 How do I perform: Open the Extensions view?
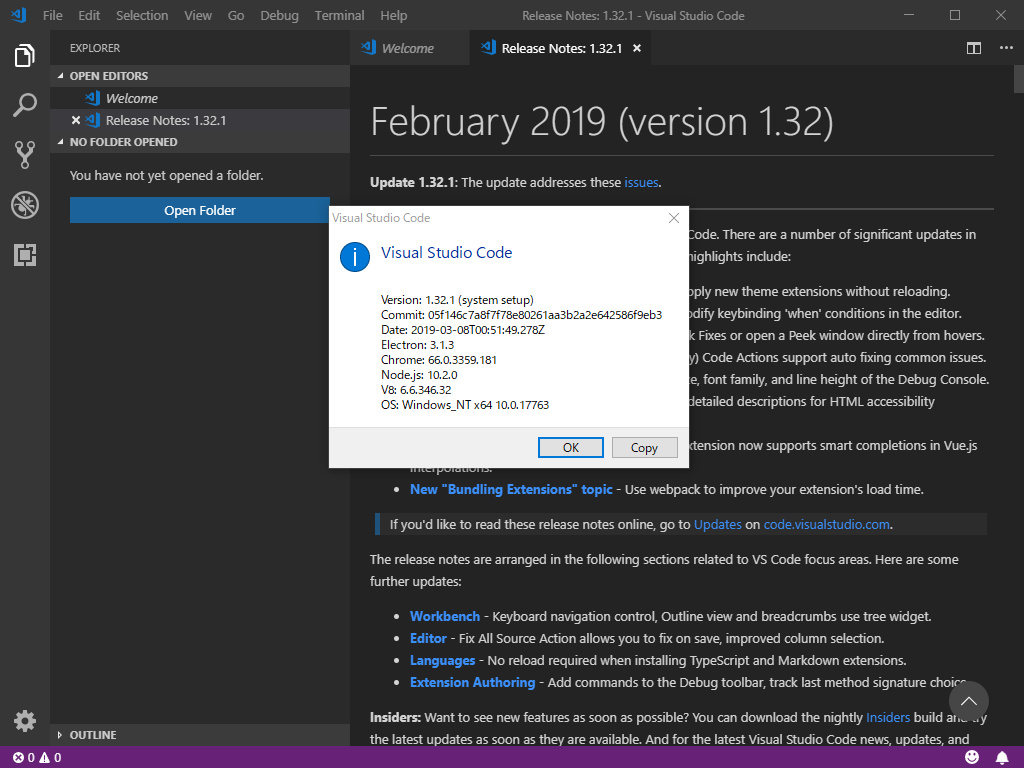click(24, 254)
